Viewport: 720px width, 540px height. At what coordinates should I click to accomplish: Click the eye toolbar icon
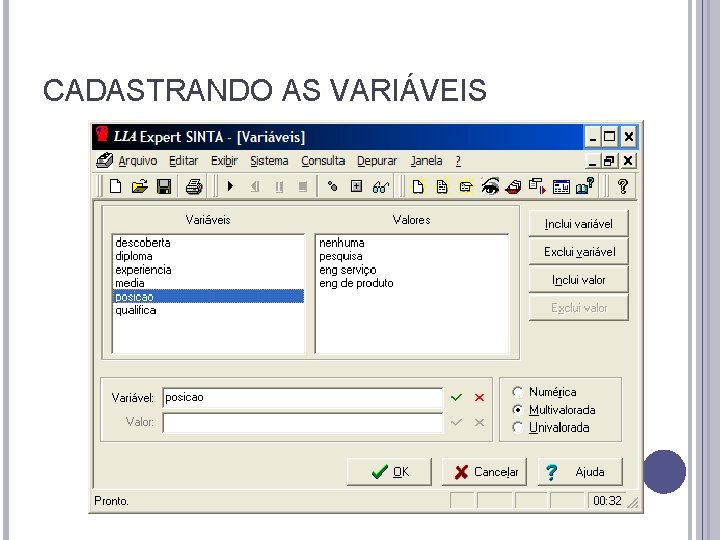(x=490, y=186)
